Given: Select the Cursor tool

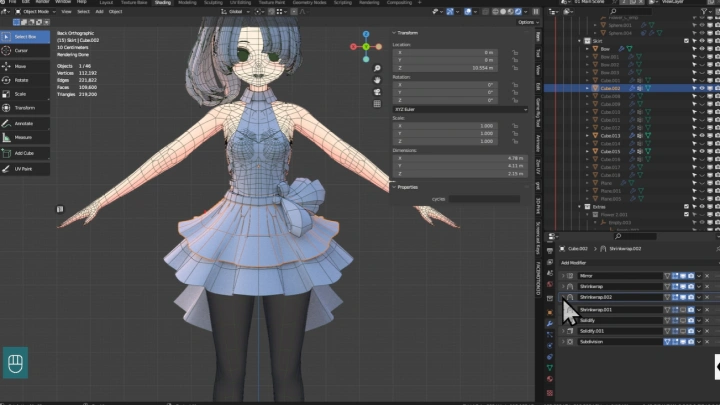Looking at the screenshot, I should (x=22, y=49).
